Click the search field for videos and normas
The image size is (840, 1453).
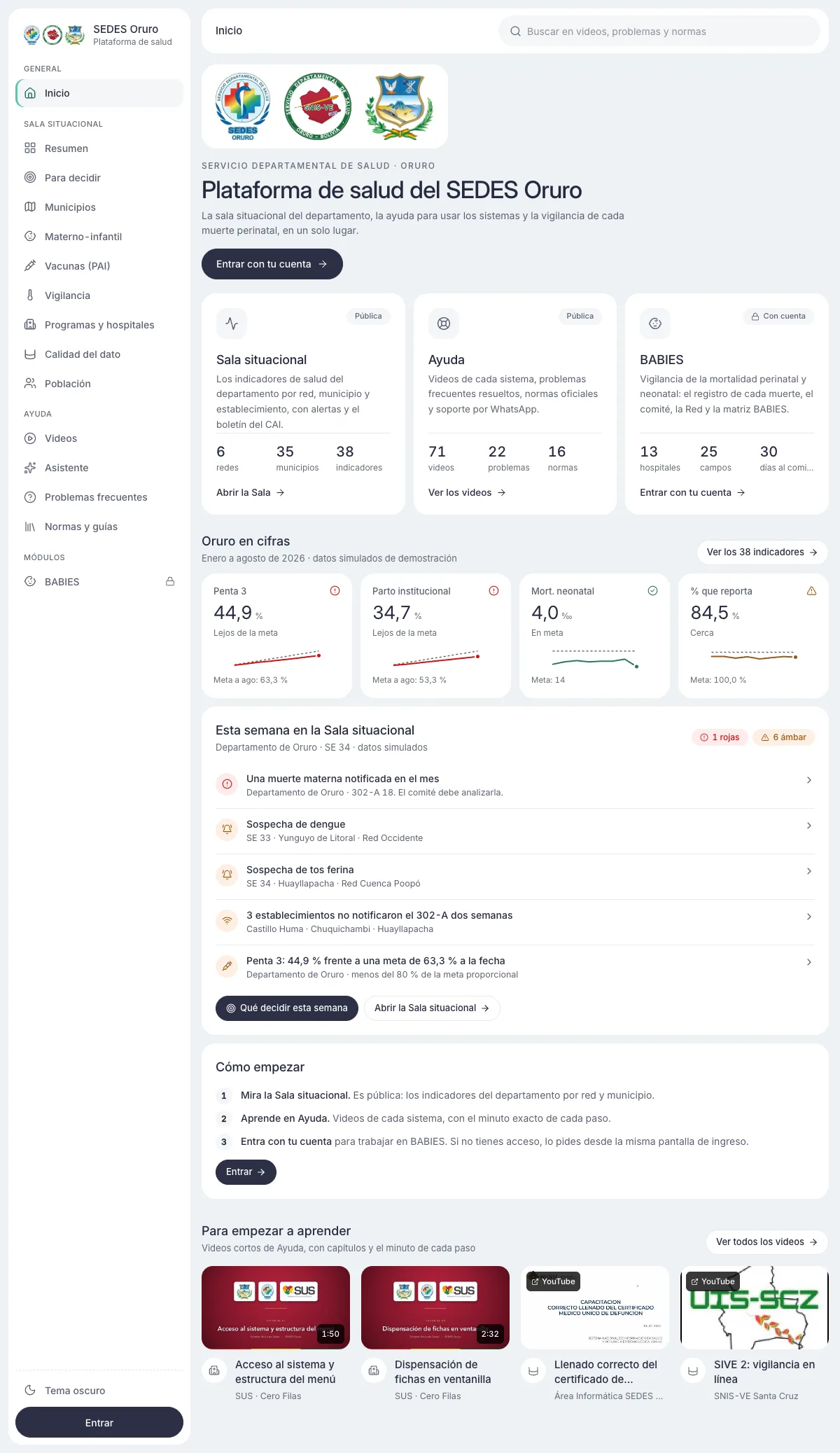point(659,32)
